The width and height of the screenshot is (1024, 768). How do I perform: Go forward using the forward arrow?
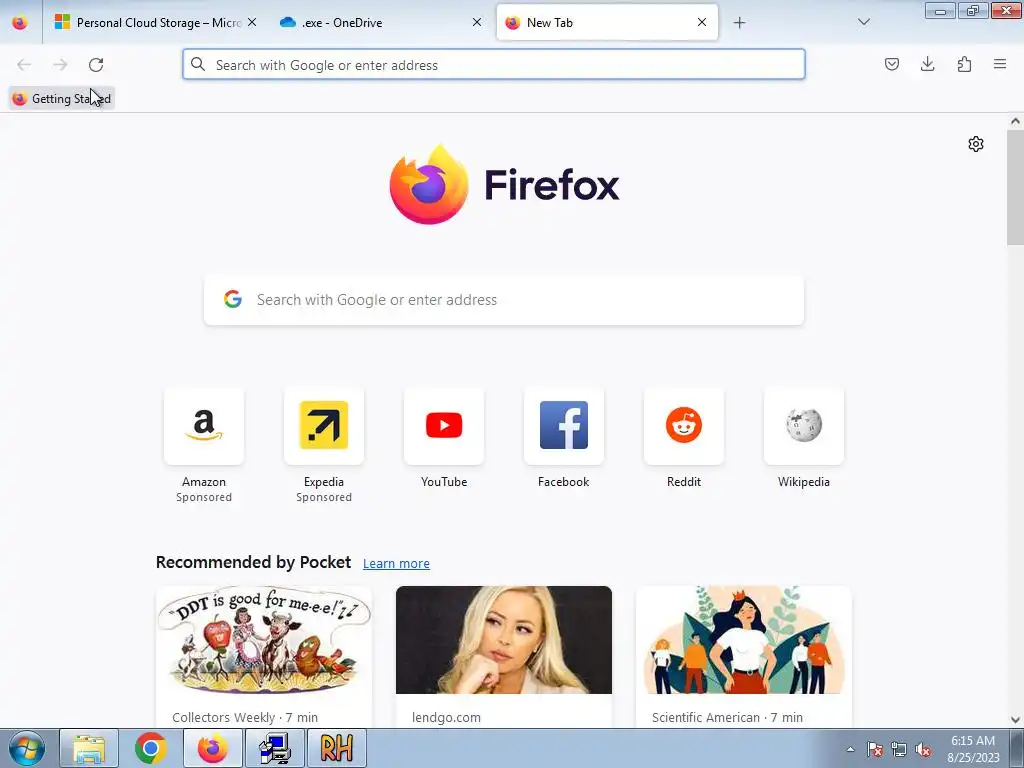60,65
